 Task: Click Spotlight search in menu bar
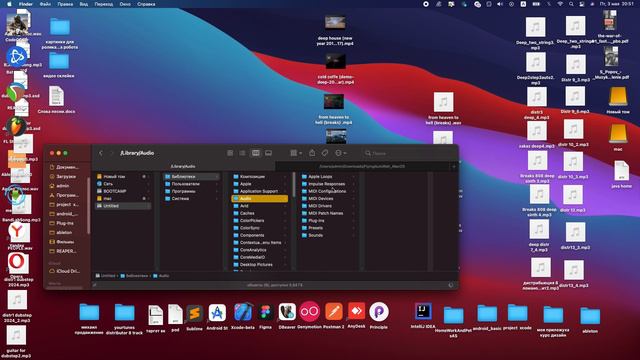pos(571,4)
